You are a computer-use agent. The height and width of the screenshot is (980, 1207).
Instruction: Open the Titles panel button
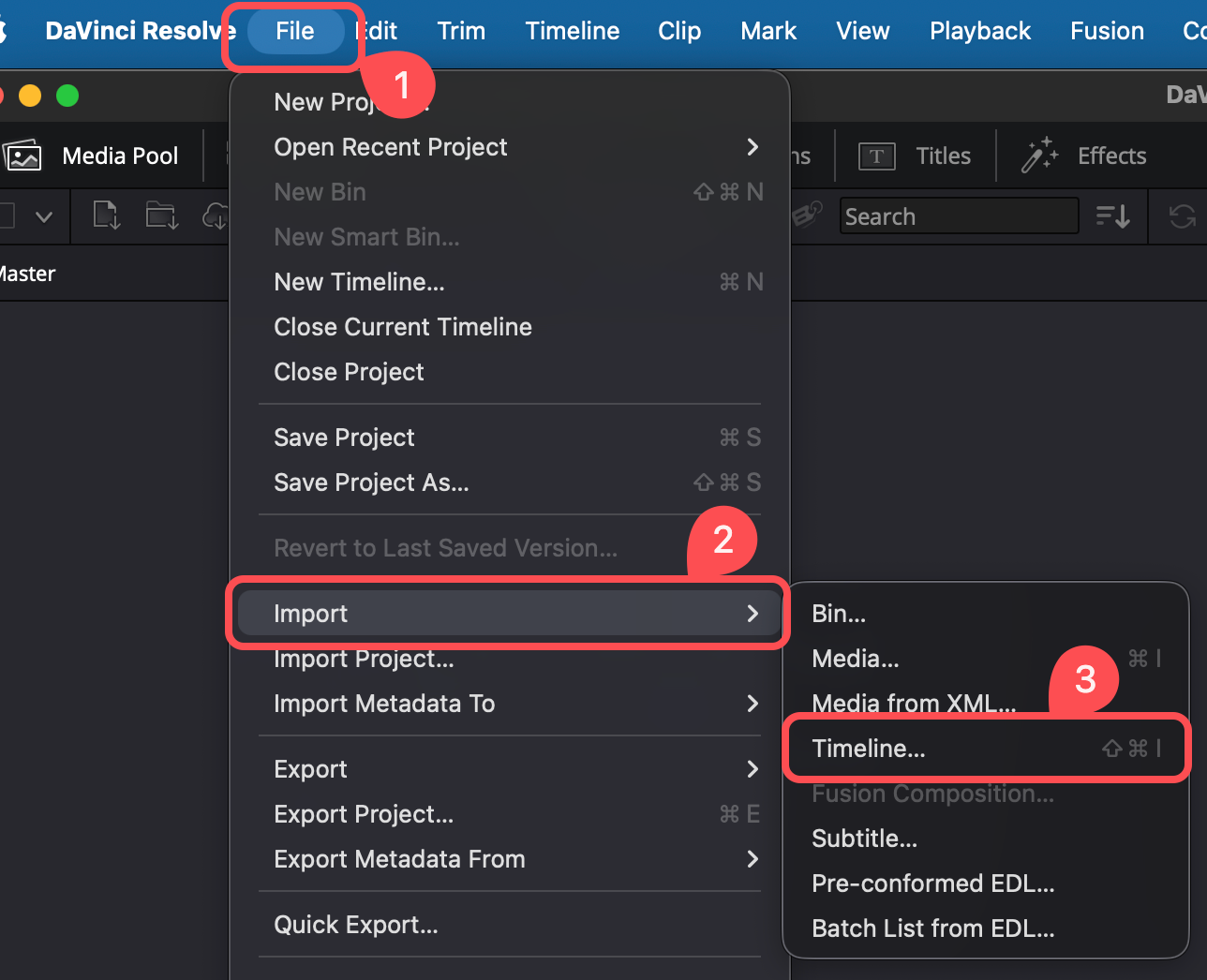[915, 156]
